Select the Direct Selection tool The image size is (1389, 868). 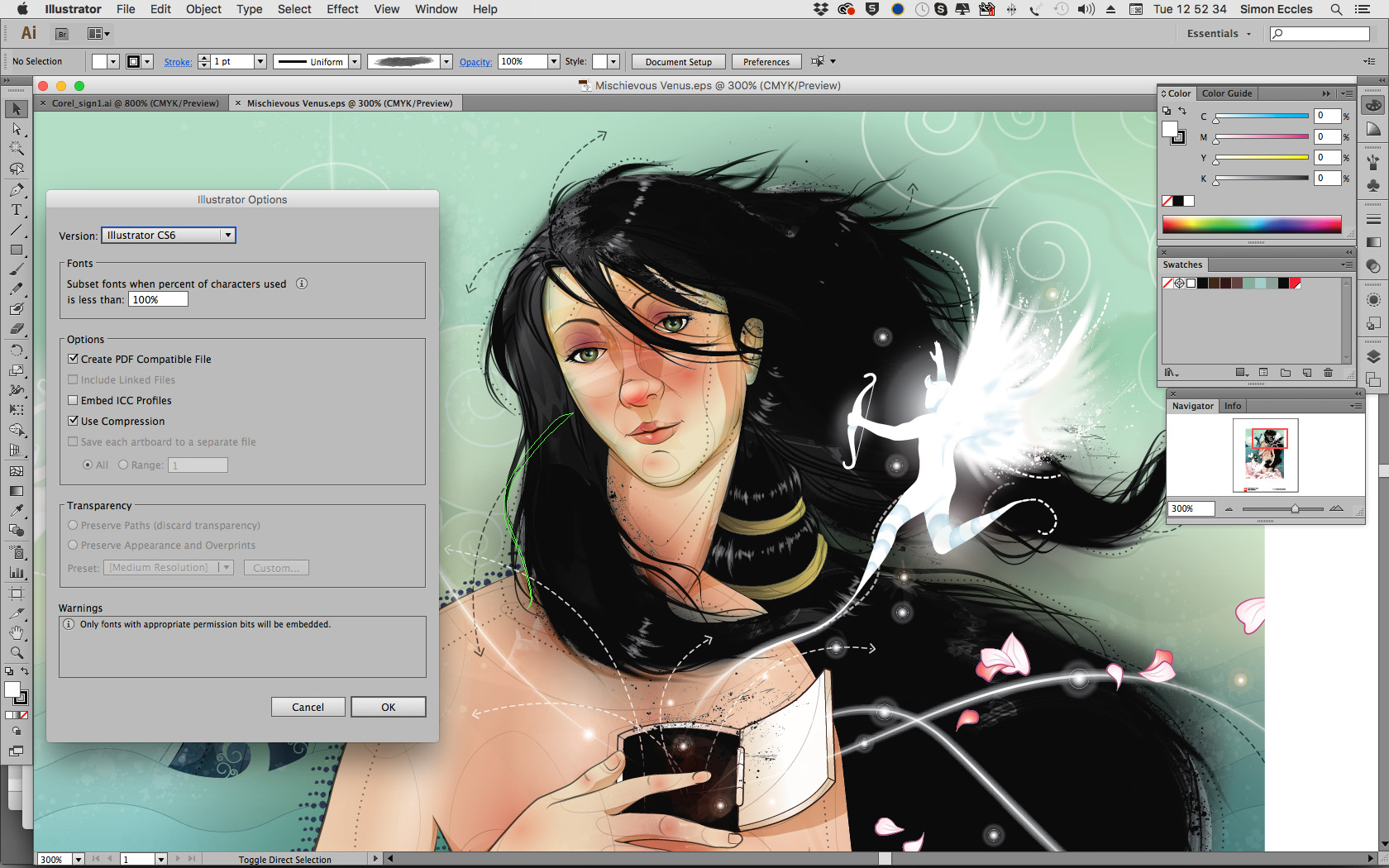17,129
